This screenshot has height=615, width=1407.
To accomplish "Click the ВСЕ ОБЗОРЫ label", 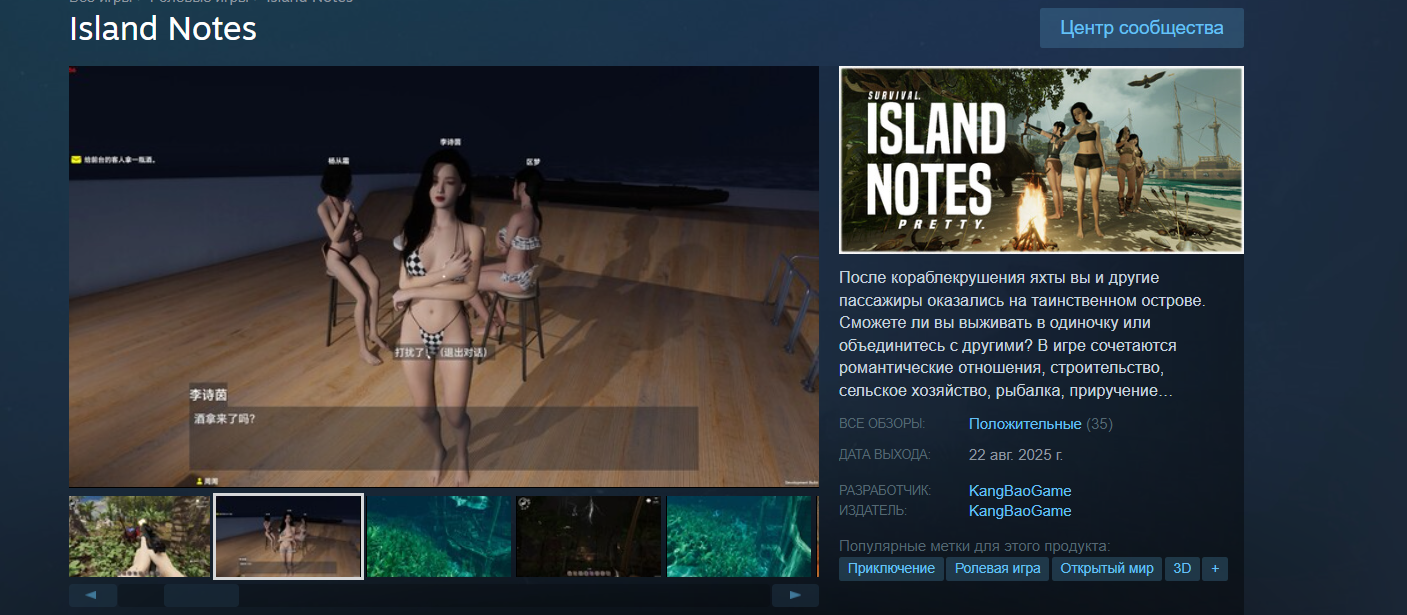I will pyautogui.click(x=882, y=424).
